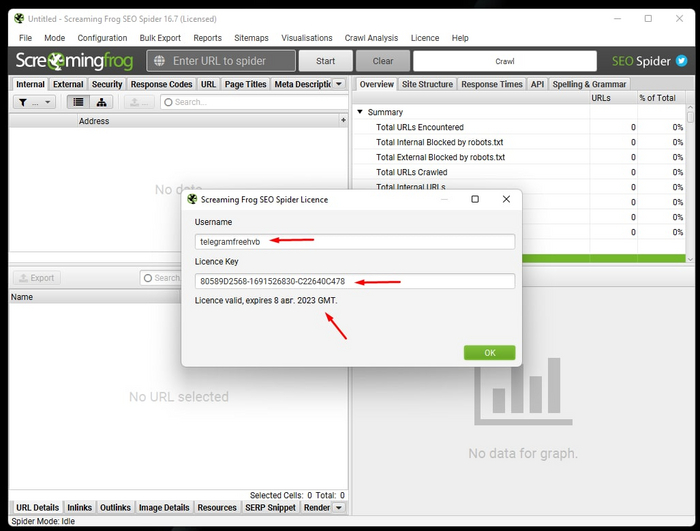
Task: Open the filter funnel dropdown
Action: pos(34,102)
